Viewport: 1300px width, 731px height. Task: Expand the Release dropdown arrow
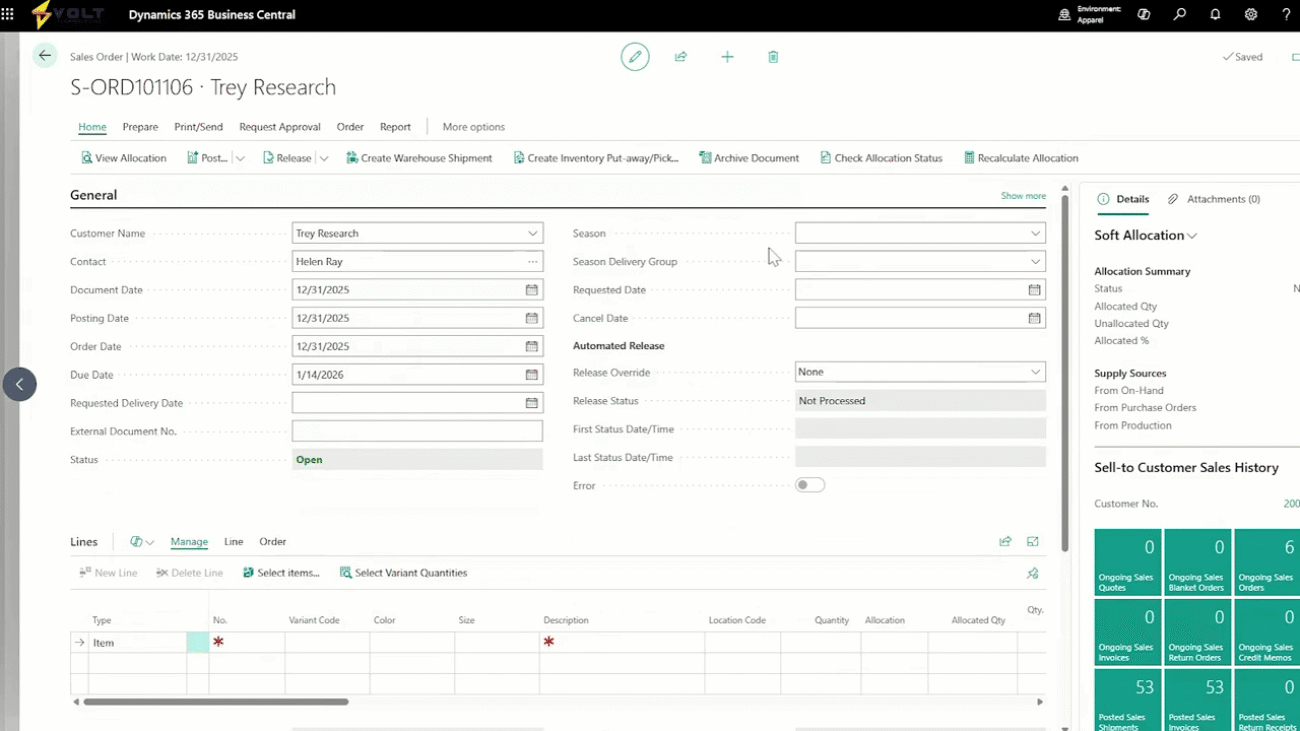click(x=324, y=158)
